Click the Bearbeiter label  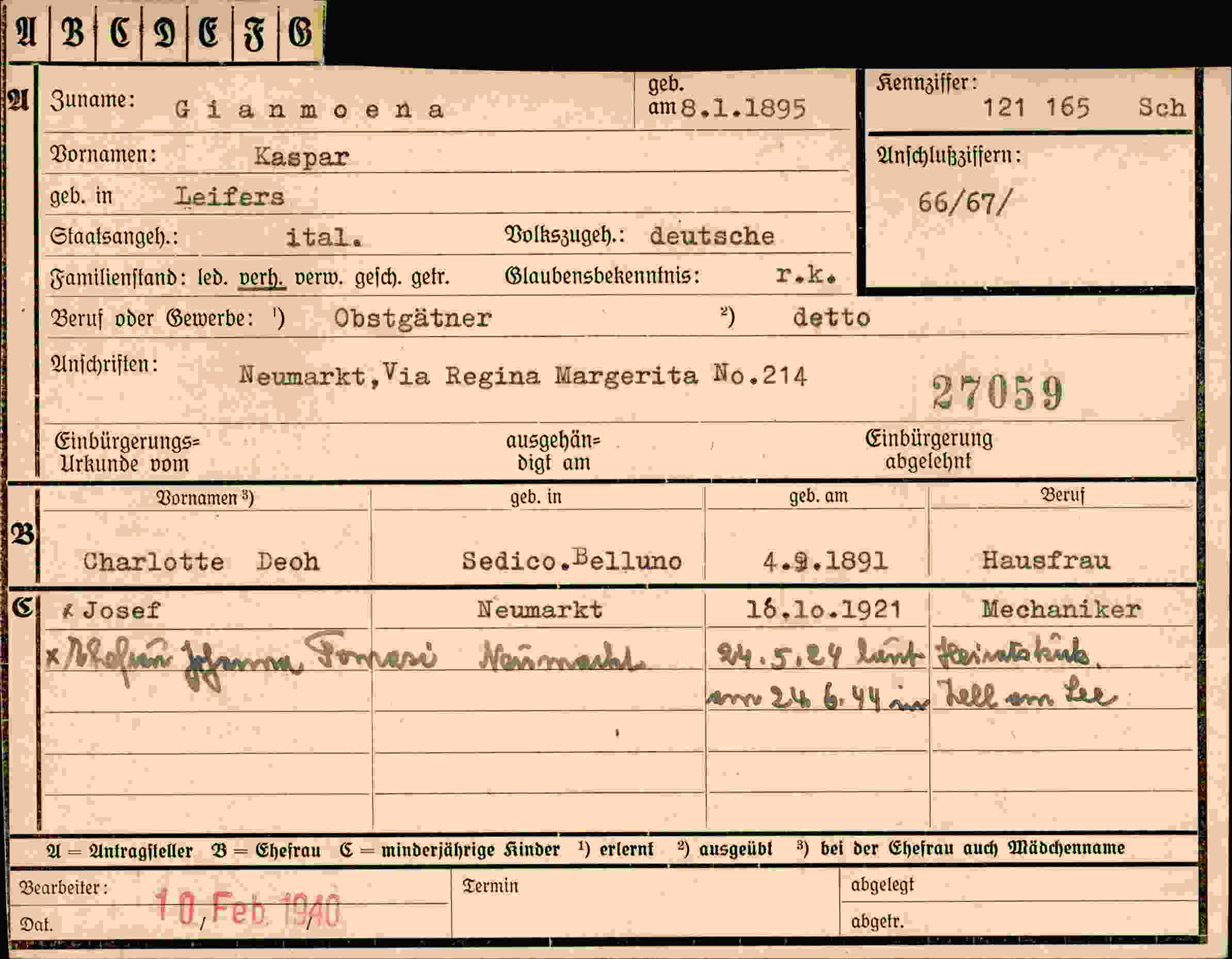pos(63,888)
